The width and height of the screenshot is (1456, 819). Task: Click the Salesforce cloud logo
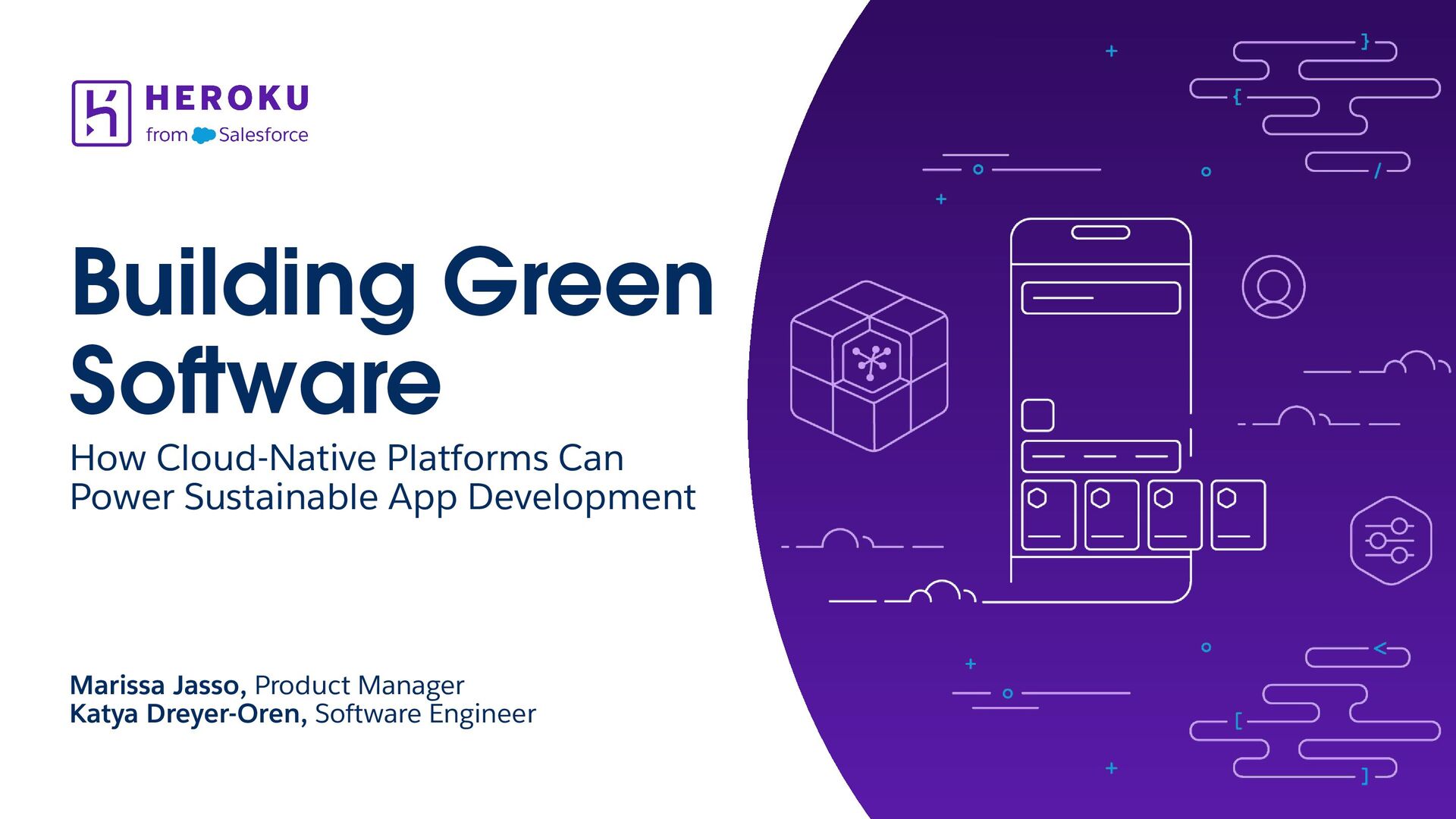203,135
